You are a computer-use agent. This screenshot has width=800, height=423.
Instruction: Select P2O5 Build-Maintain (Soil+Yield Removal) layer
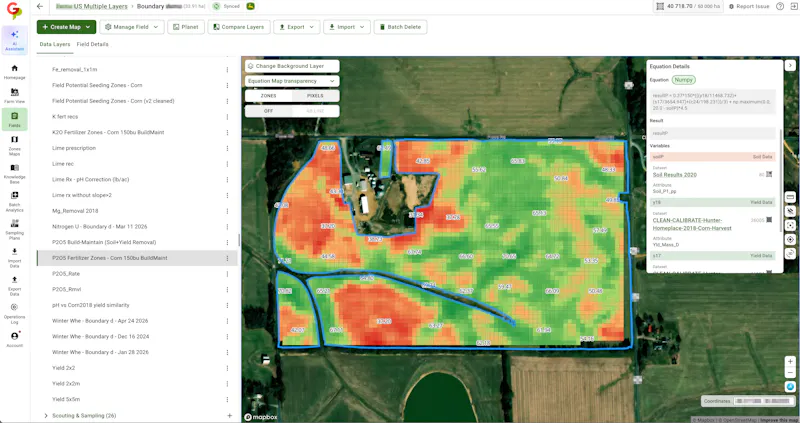point(104,242)
